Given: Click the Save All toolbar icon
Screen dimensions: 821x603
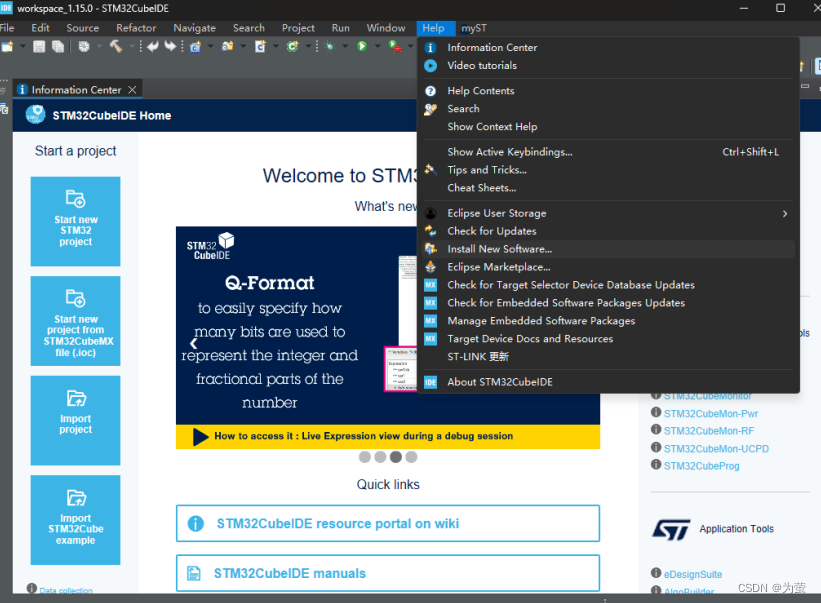Looking at the screenshot, I should (x=58, y=47).
